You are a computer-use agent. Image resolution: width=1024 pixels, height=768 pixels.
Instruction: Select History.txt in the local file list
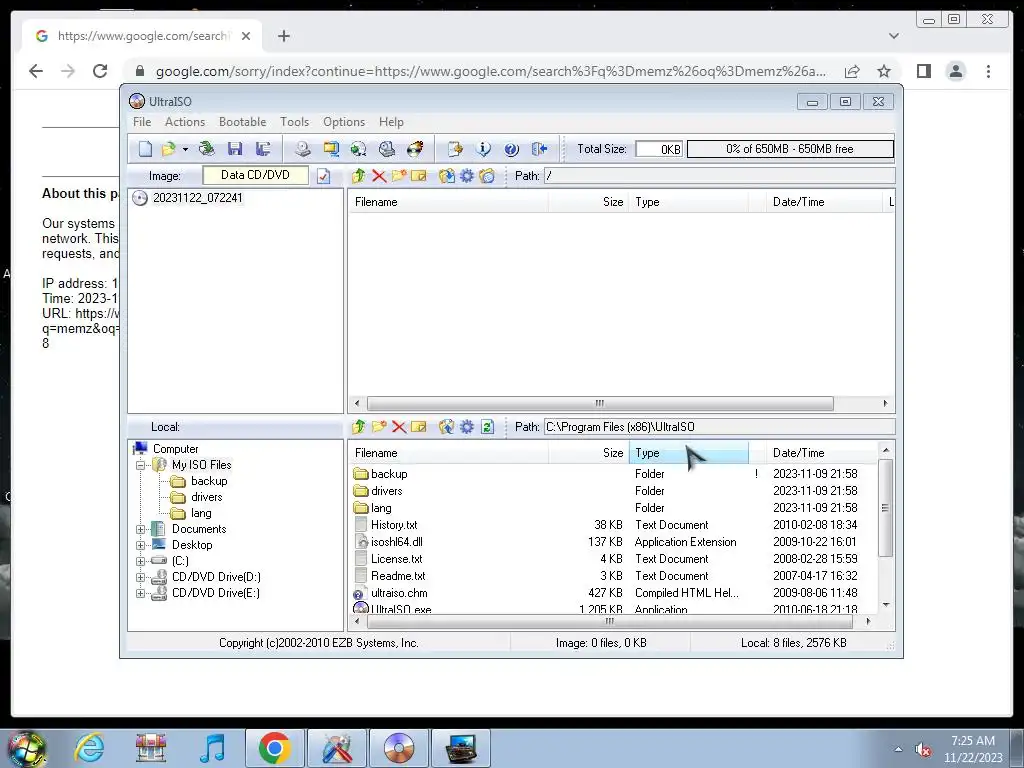(394, 525)
